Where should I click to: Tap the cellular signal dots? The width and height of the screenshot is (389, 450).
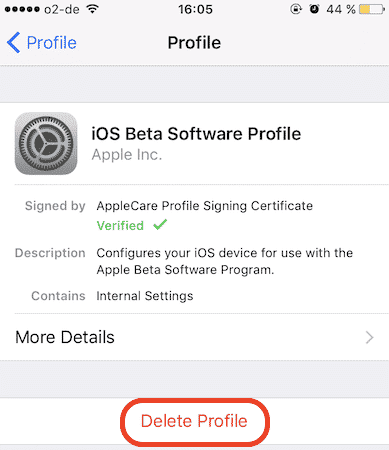pyautogui.click(x=22, y=9)
